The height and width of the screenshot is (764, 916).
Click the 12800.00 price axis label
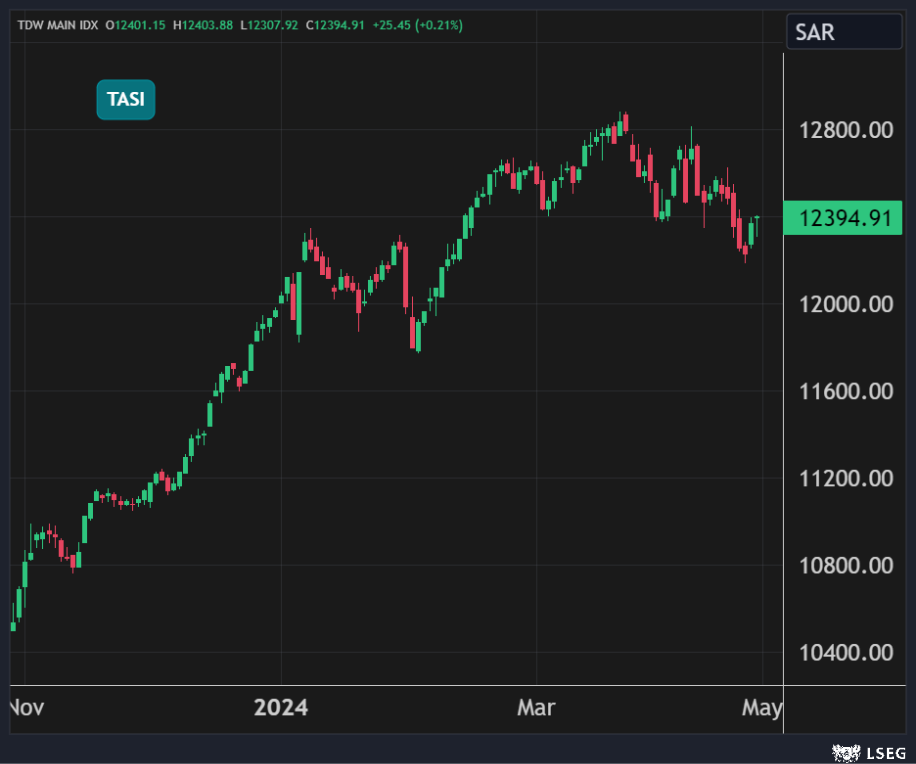coord(848,130)
